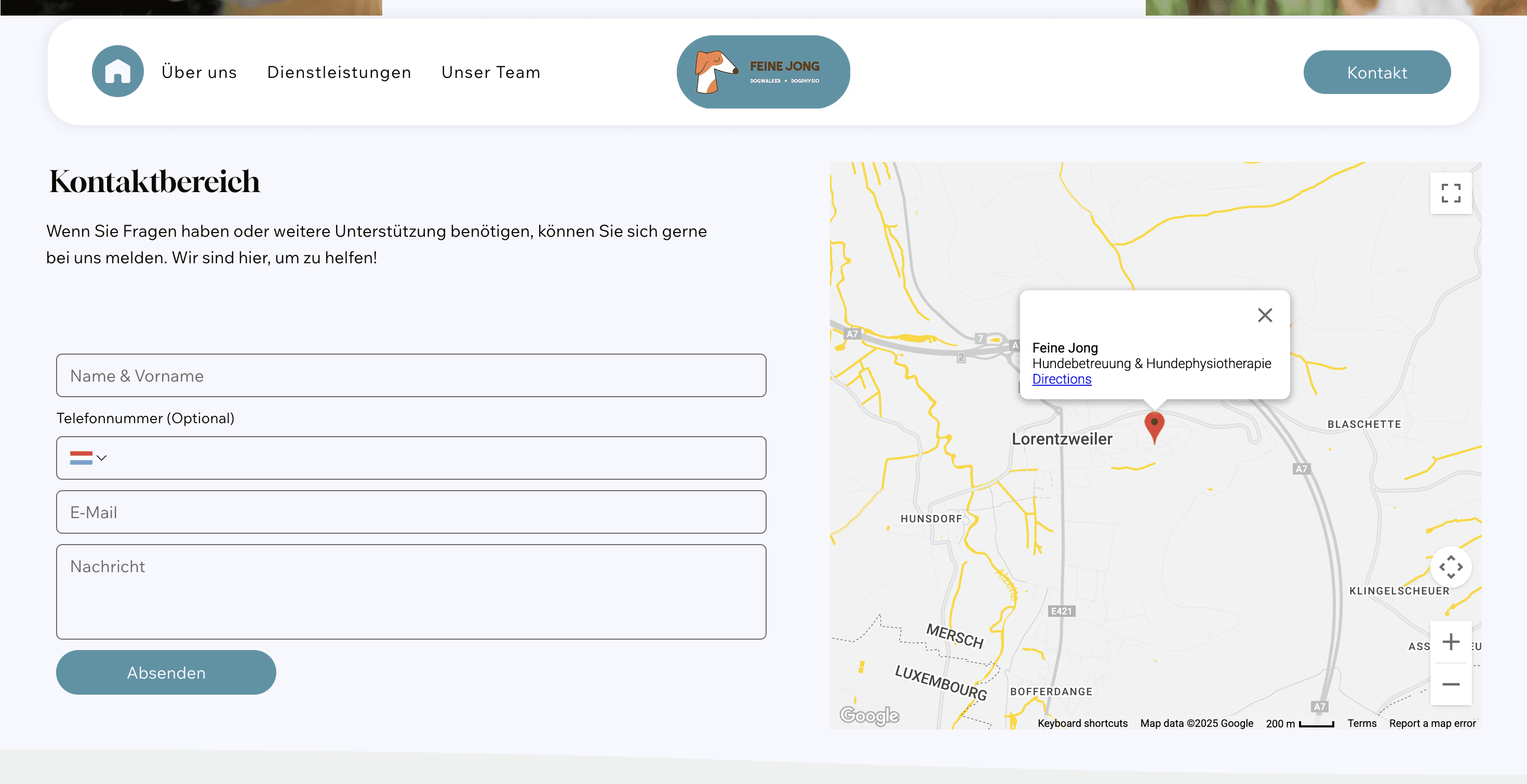This screenshot has width=1527, height=784.
Task: Click the Nachricht message text area
Action: coord(411,591)
